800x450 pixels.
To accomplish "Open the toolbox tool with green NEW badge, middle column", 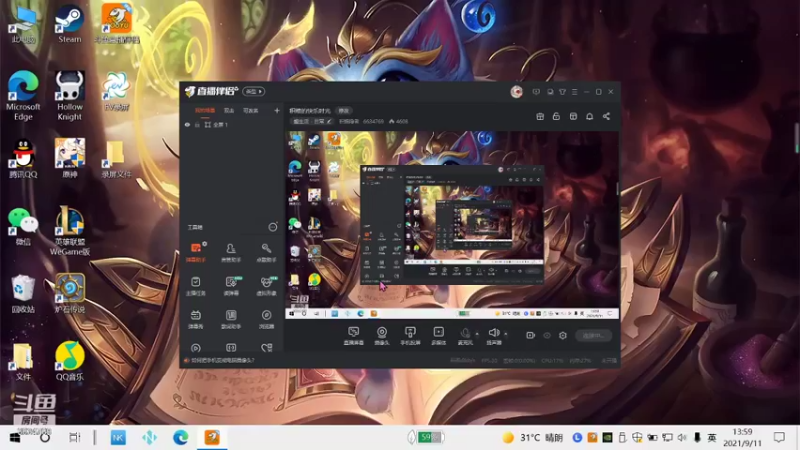I will (231, 286).
